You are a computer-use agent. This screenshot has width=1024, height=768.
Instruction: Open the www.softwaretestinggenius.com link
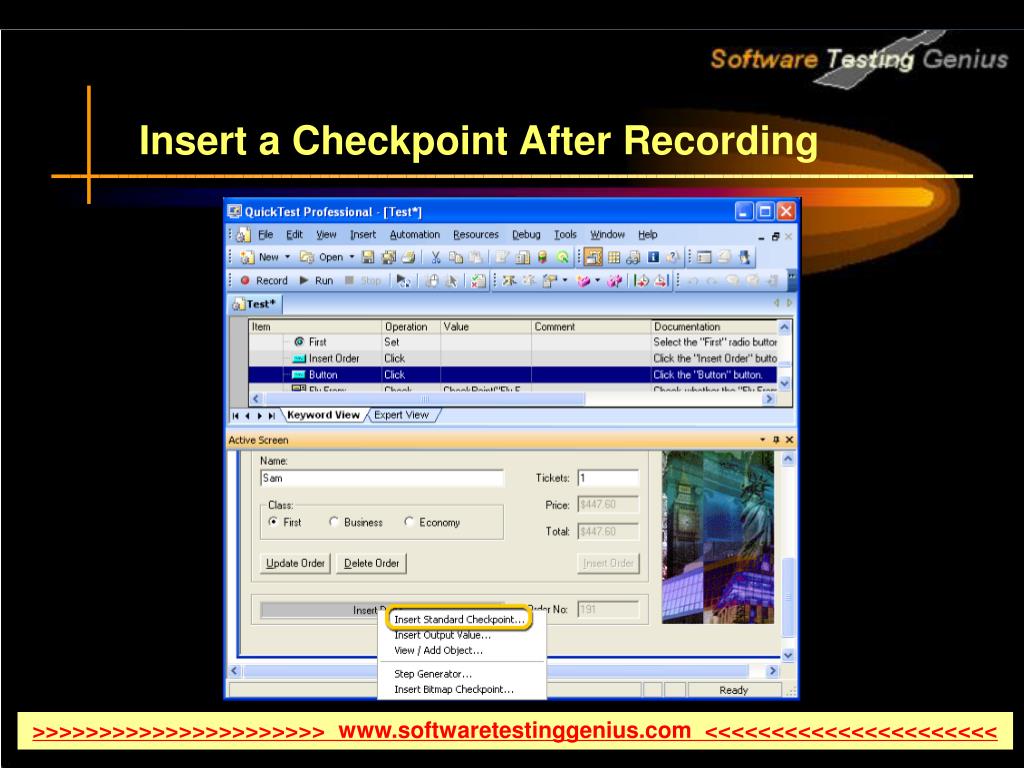pos(515,731)
